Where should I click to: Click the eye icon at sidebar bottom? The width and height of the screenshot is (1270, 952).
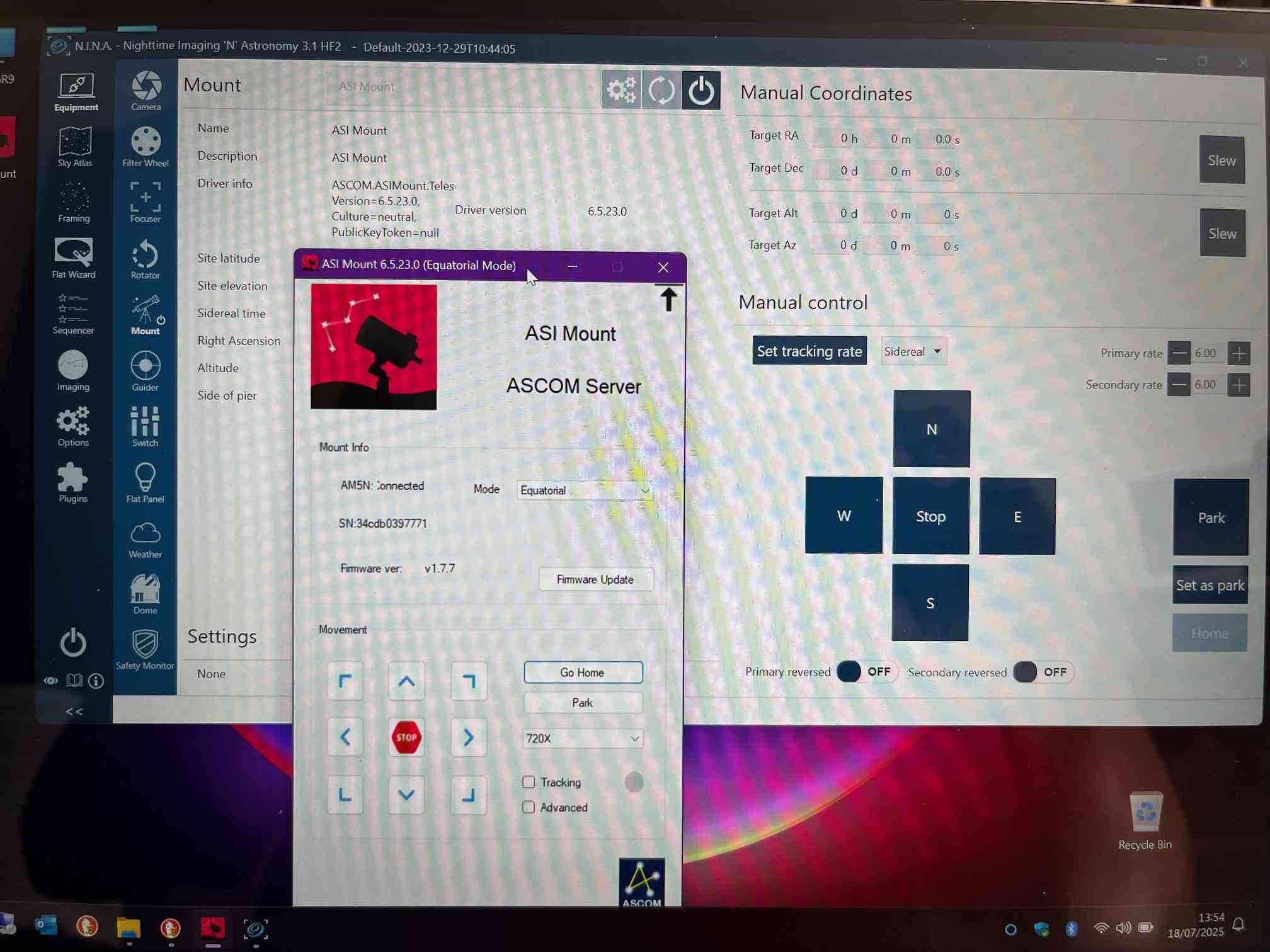(51, 681)
